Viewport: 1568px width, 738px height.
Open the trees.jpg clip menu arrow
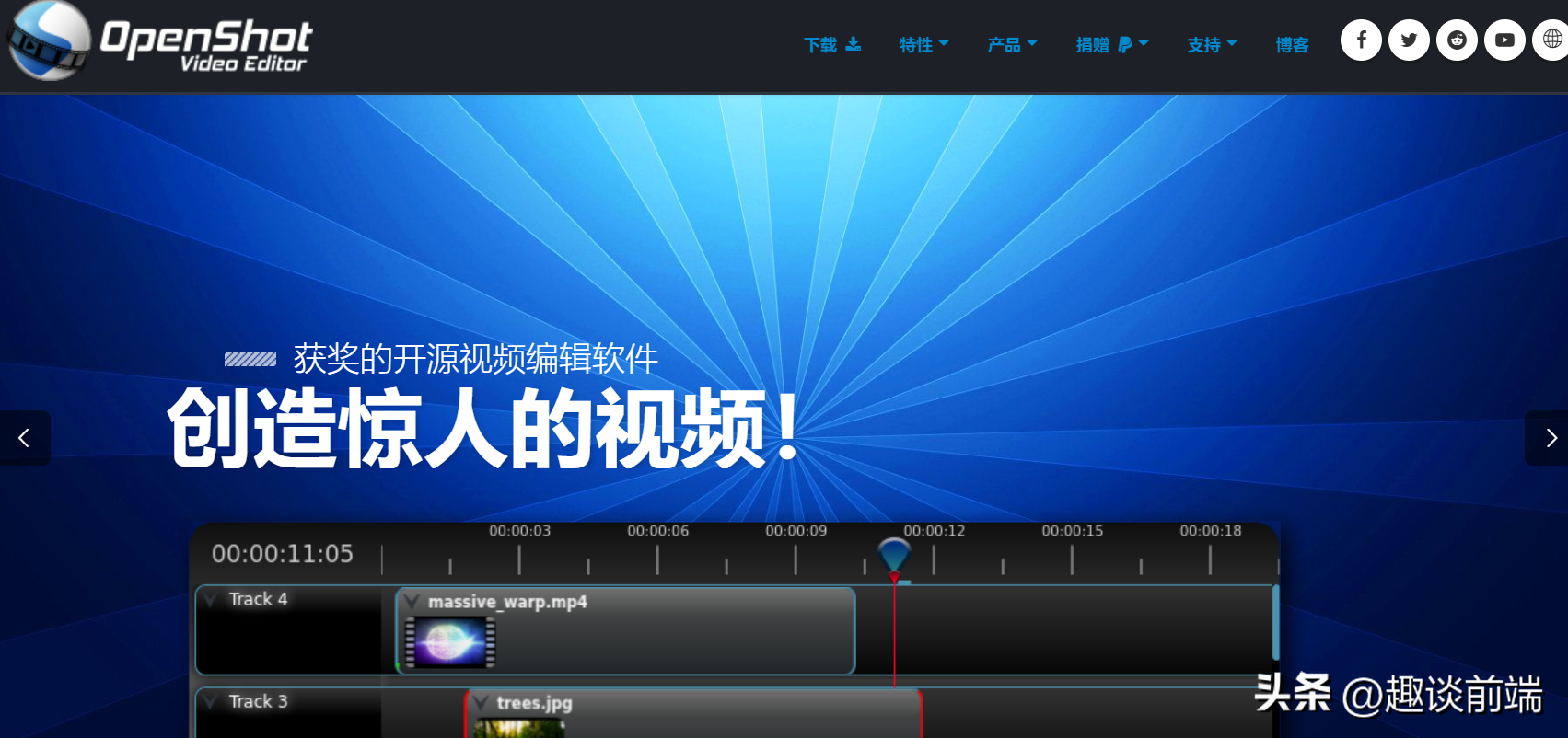[481, 702]
